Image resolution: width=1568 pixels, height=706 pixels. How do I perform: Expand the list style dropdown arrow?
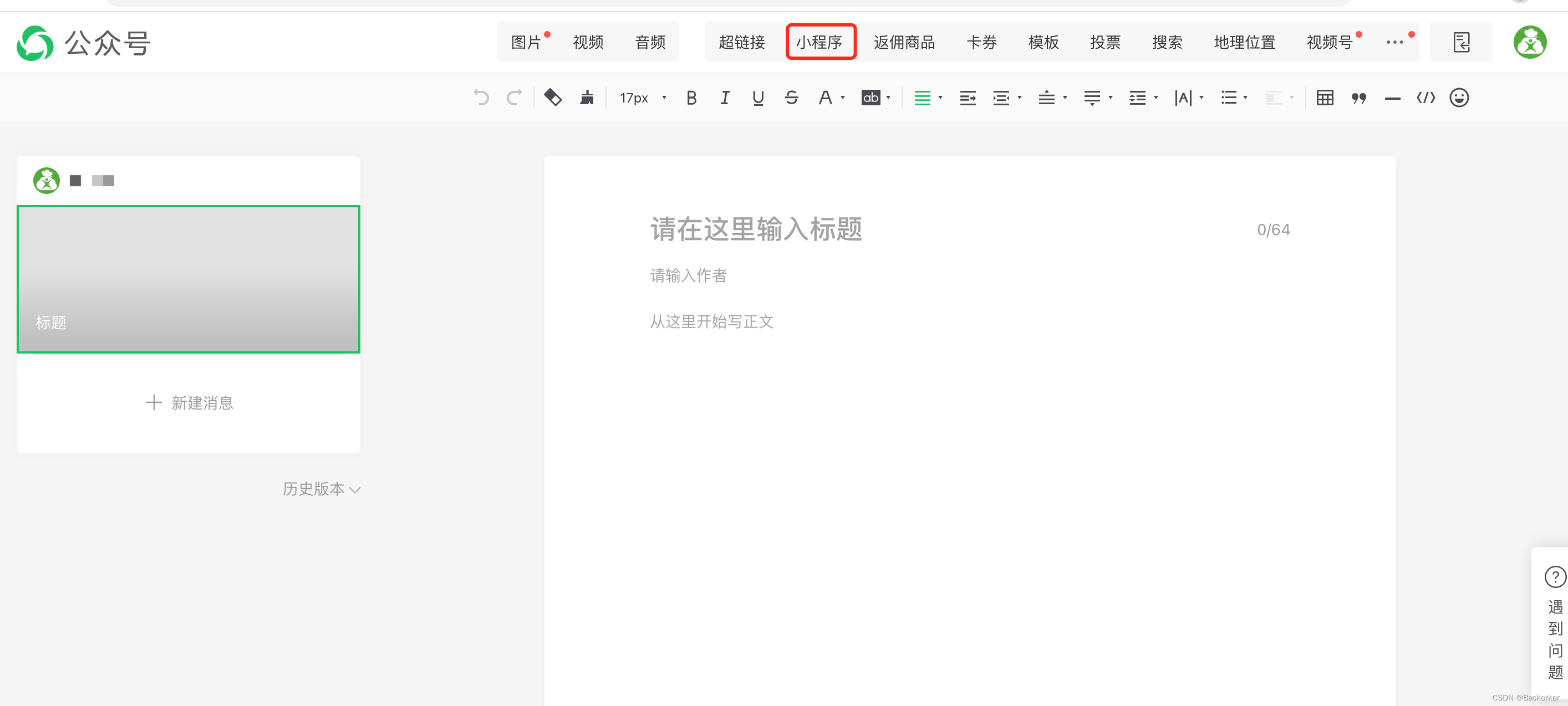coord(1245,98)
